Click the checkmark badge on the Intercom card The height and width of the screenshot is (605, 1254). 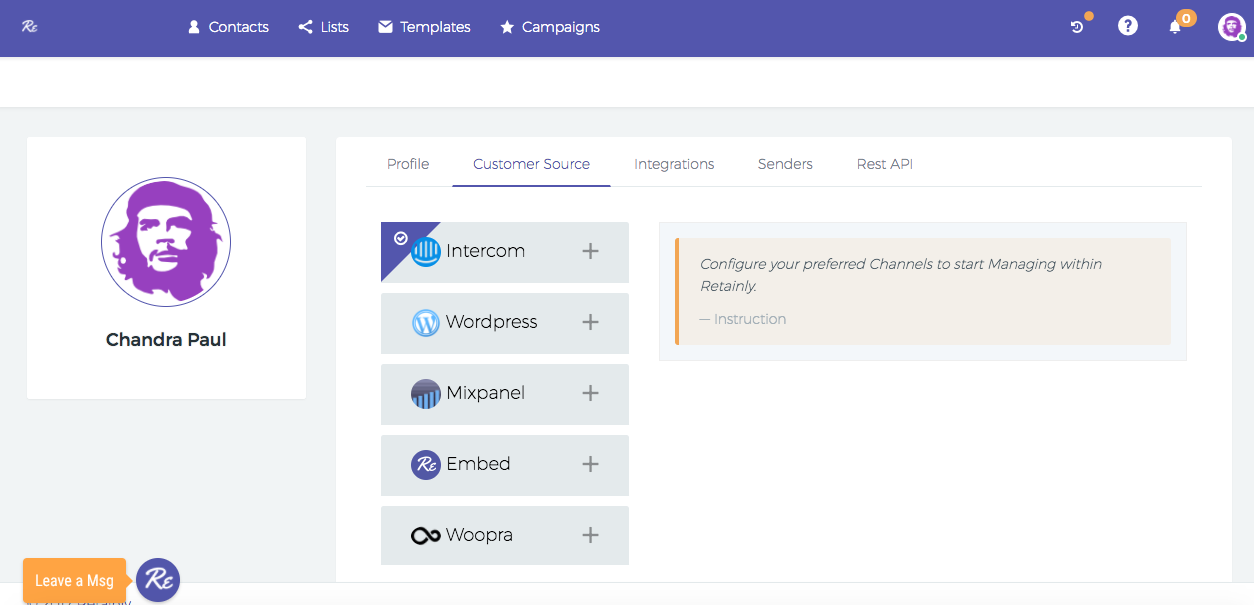400,238
